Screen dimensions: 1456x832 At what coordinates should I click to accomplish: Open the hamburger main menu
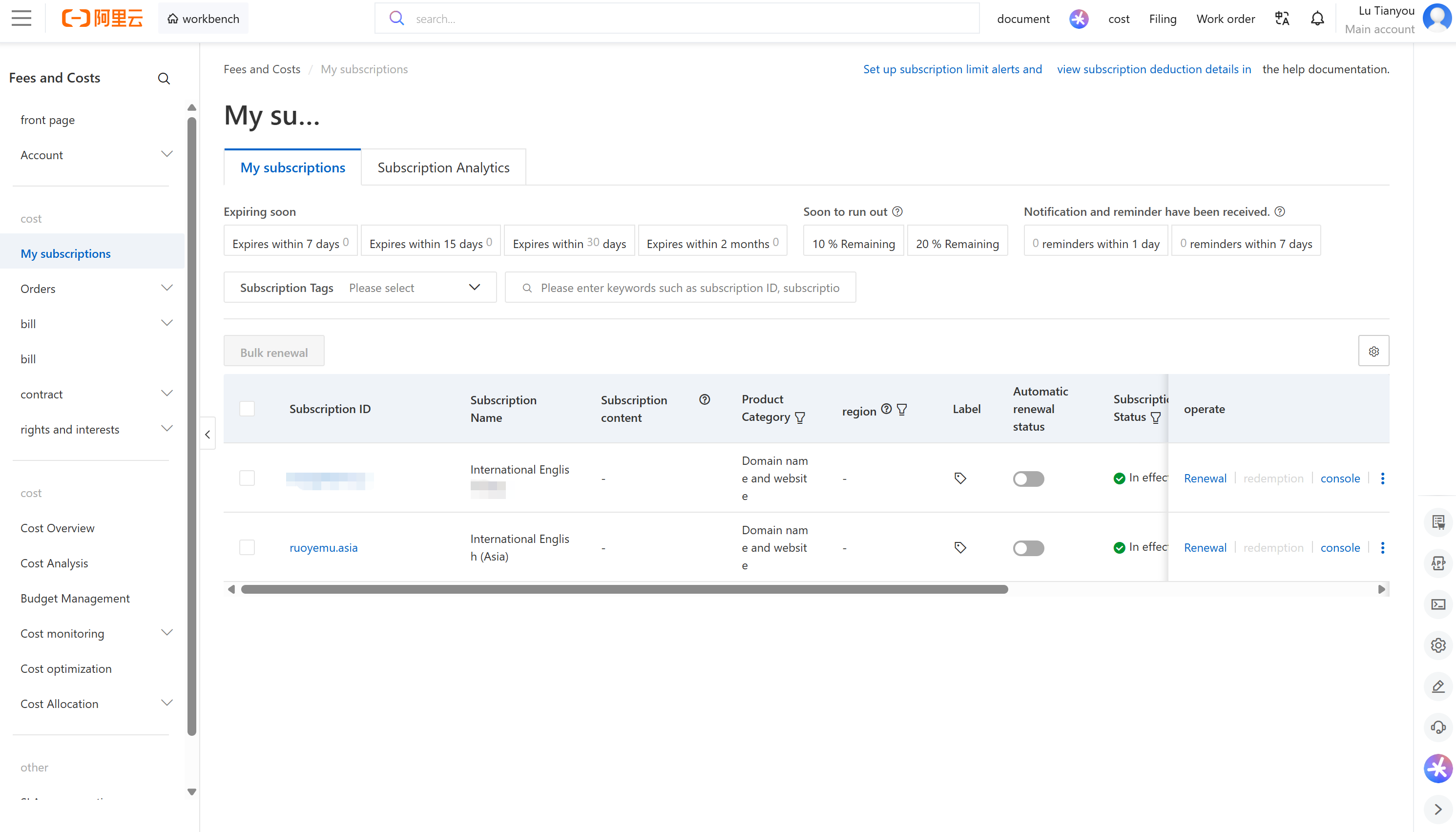pyautogui.click(x=21, y=18)
